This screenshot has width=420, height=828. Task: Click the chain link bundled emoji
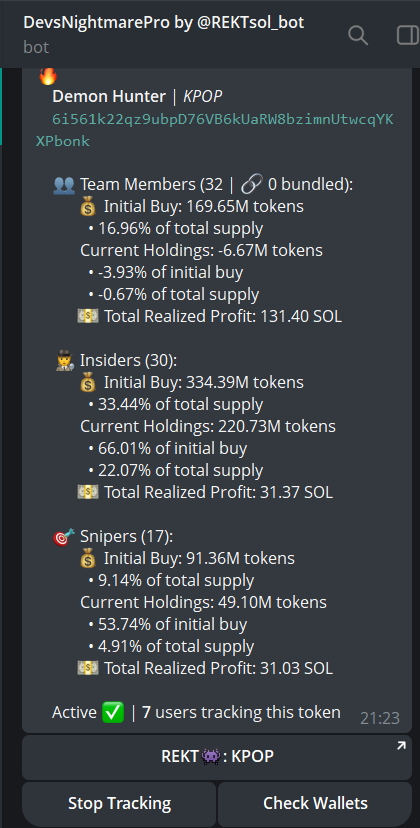251,185
